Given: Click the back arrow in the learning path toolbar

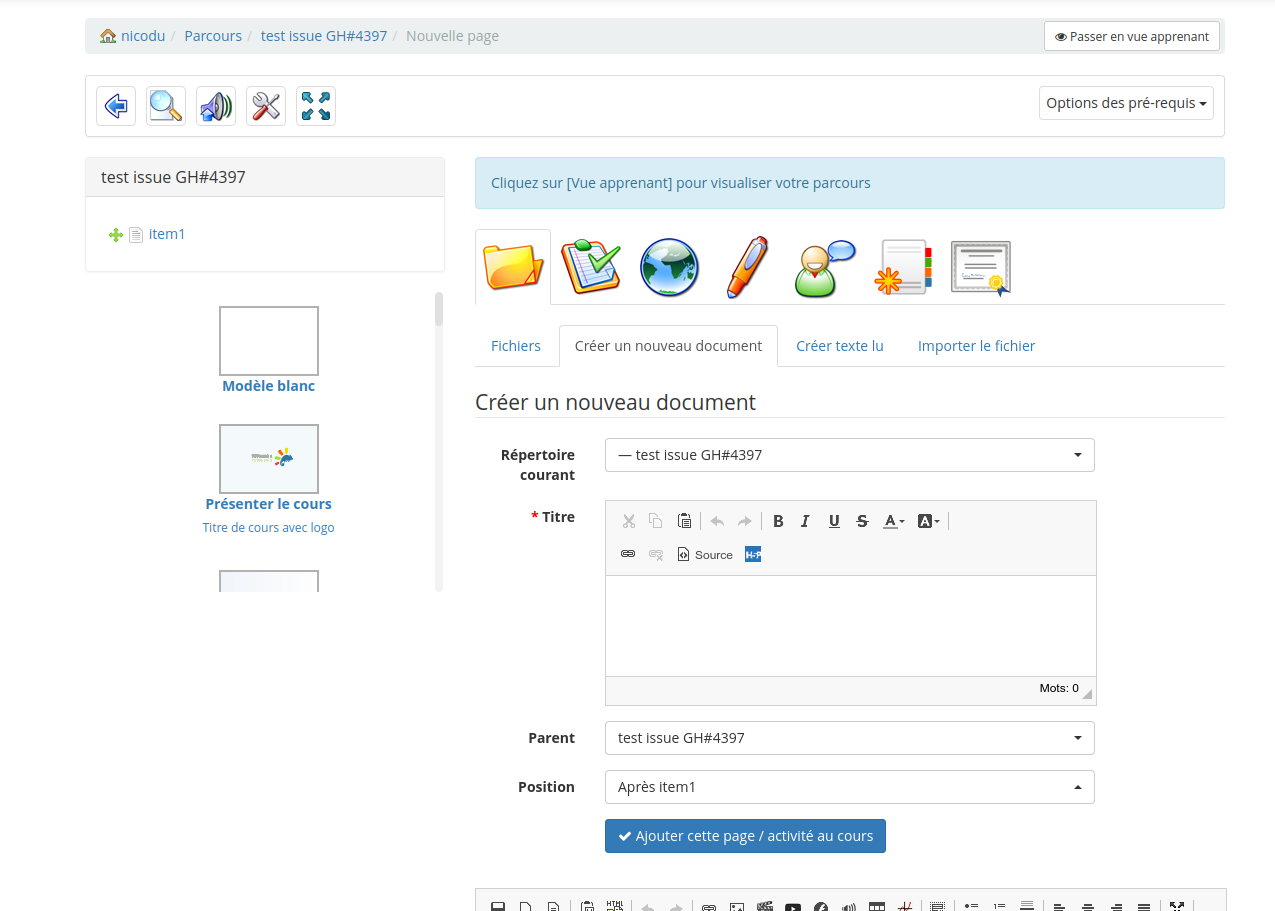Looking at the screenshot, I should click(x=115, y=105).
